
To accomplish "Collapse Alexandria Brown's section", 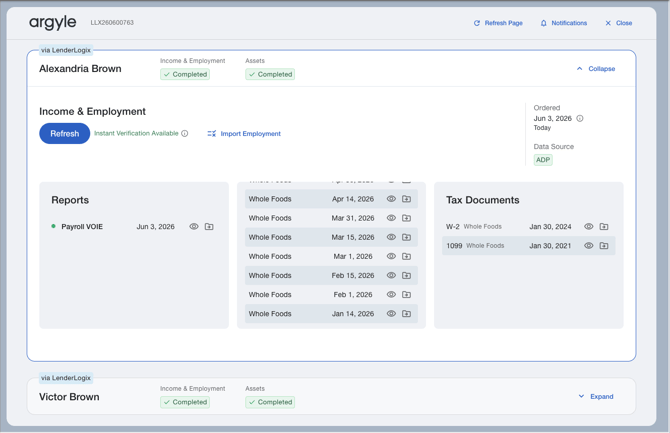I will pos(596,69).
